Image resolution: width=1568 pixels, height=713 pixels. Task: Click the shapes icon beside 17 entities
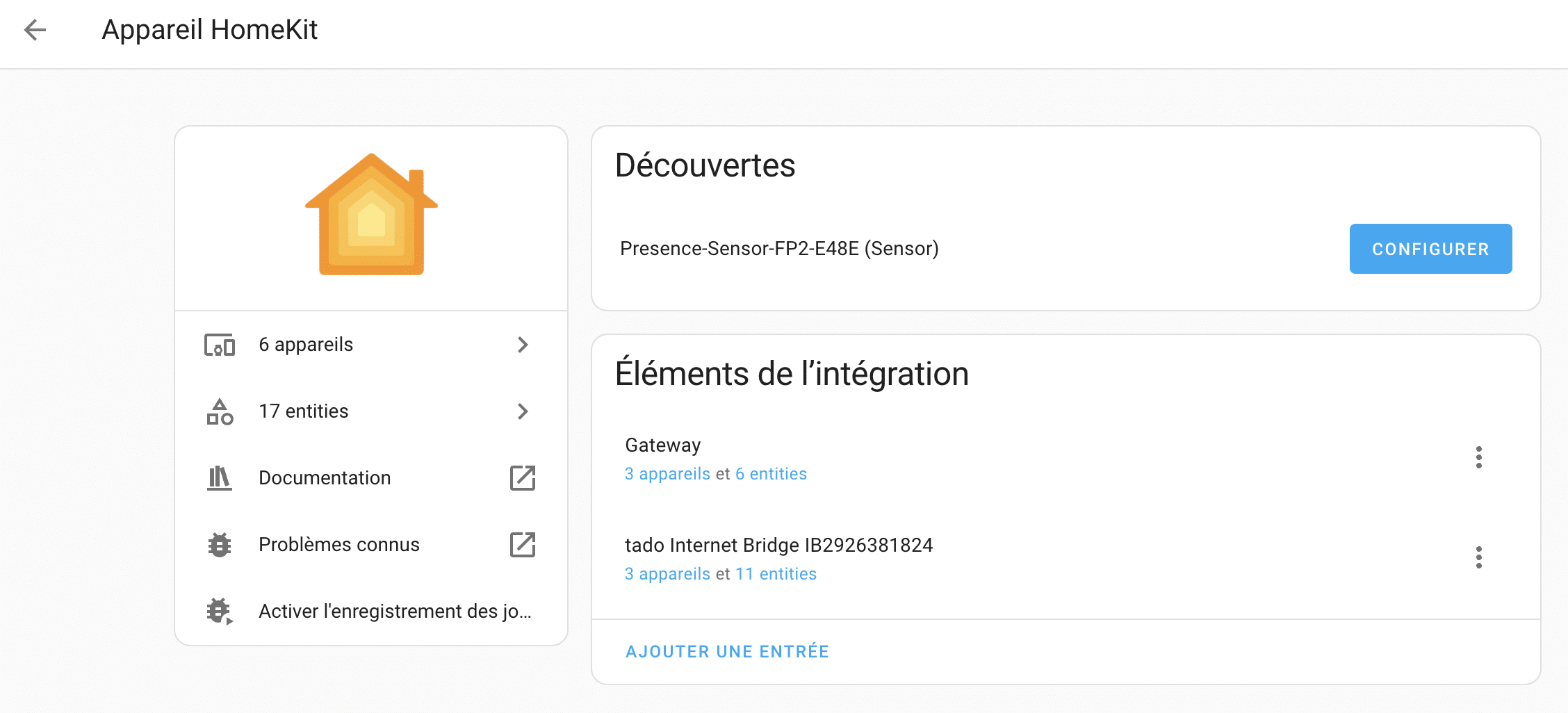(x=220, y=411)
